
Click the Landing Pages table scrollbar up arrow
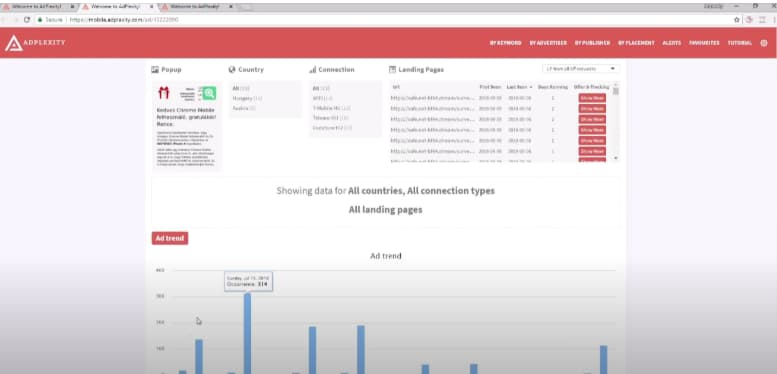(x=616, y=85)
